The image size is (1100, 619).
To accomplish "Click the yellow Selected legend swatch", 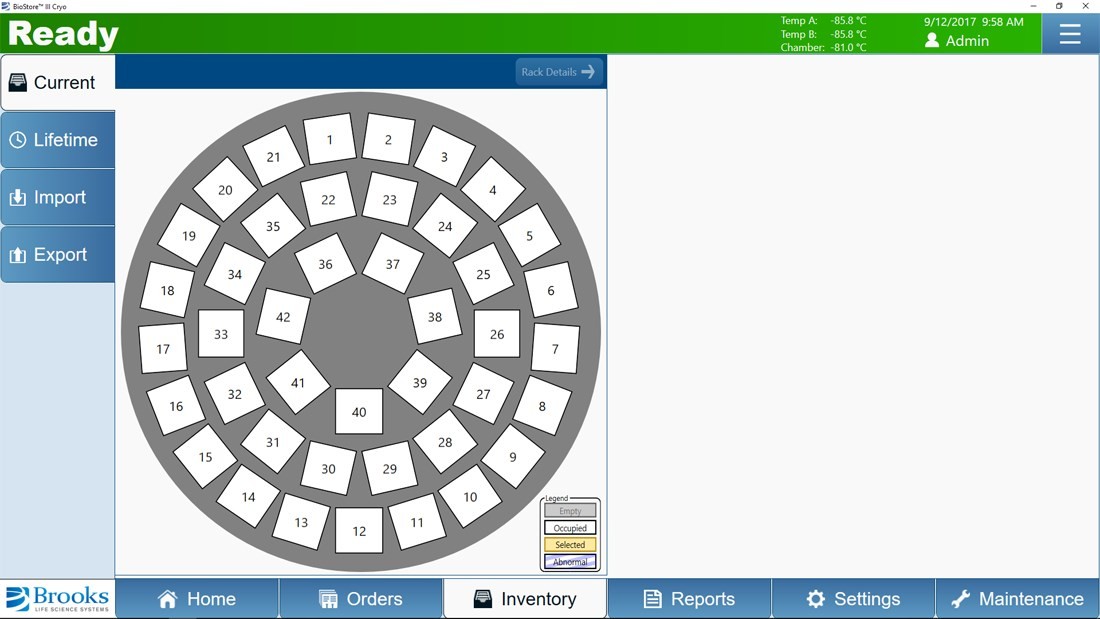I will (570, 545).
